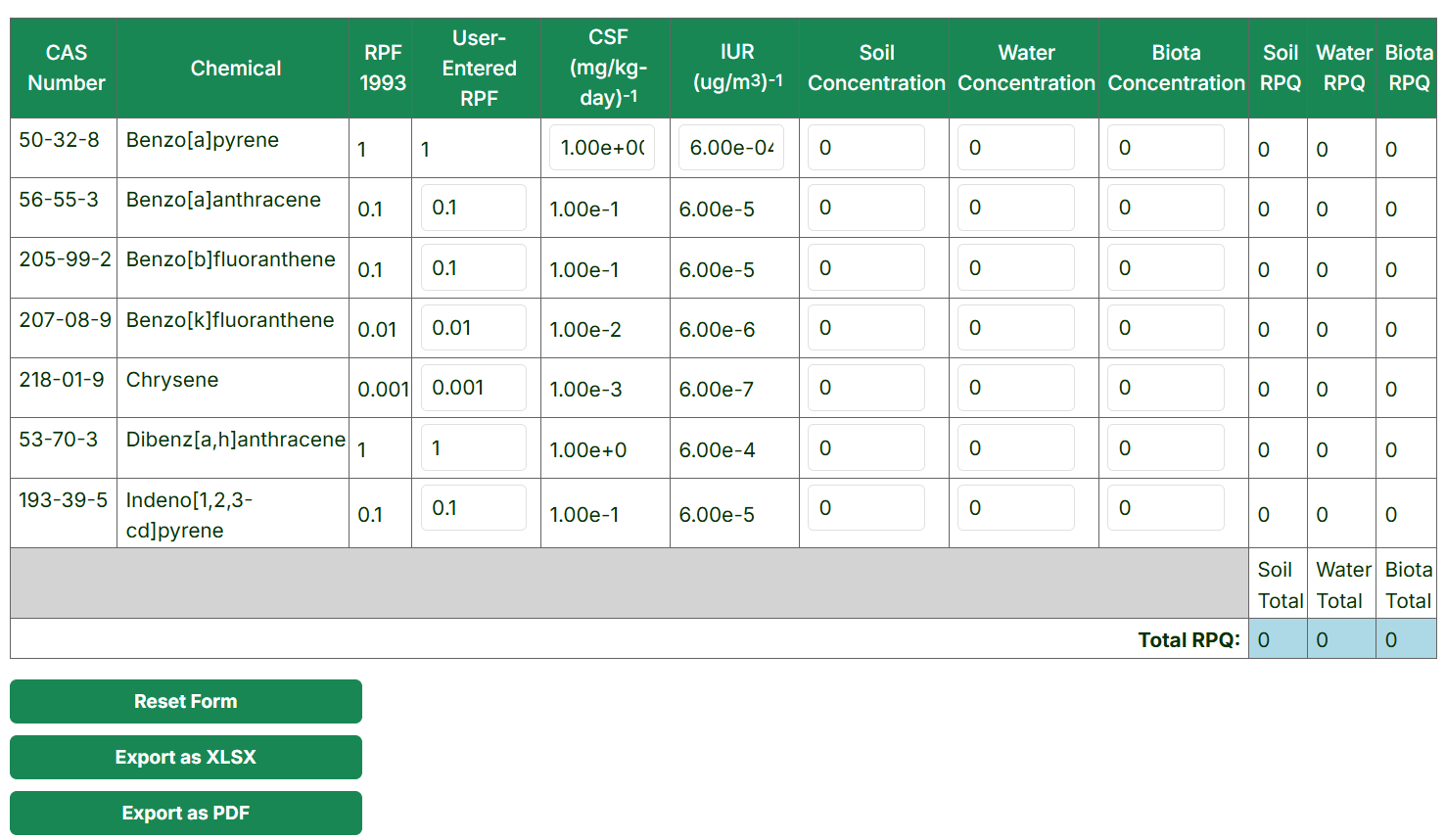
Task: Export the table as XLSX
Action: [185, 757]
